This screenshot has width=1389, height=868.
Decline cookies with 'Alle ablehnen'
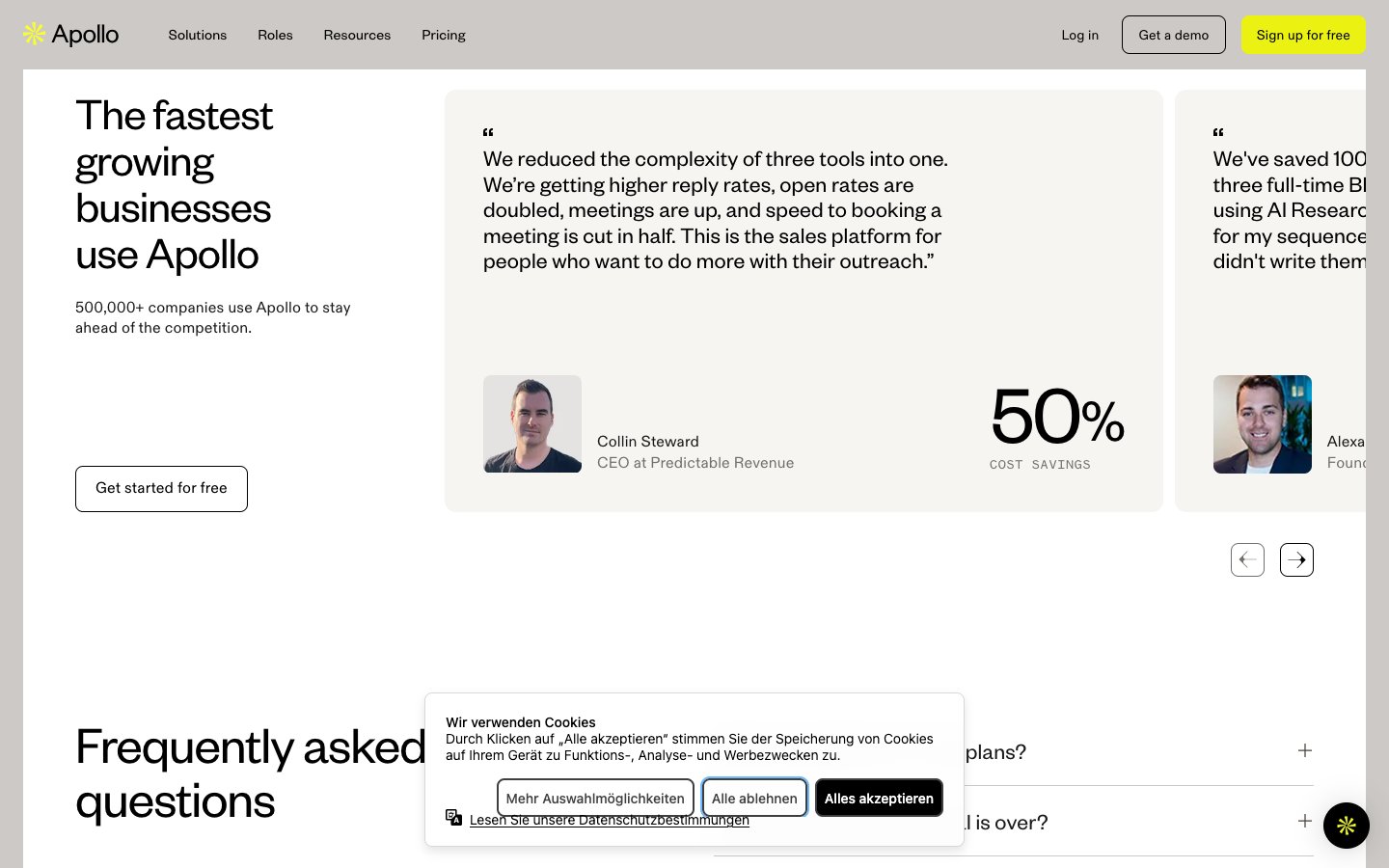(754, 798)
